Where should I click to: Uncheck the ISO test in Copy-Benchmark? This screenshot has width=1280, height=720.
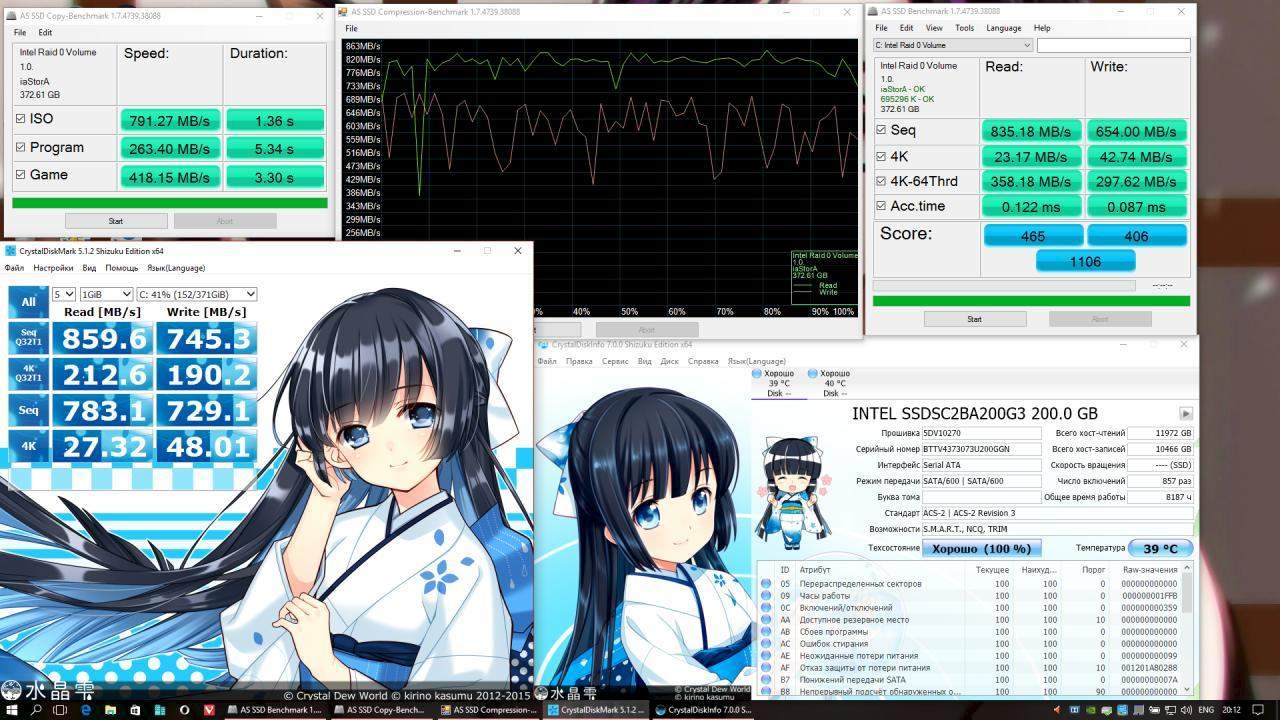coord(21,119)
